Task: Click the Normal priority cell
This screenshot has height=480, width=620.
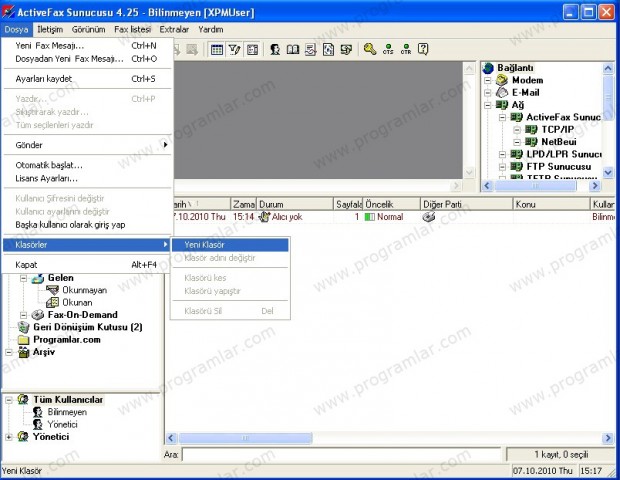Action: tap(391, 217)
